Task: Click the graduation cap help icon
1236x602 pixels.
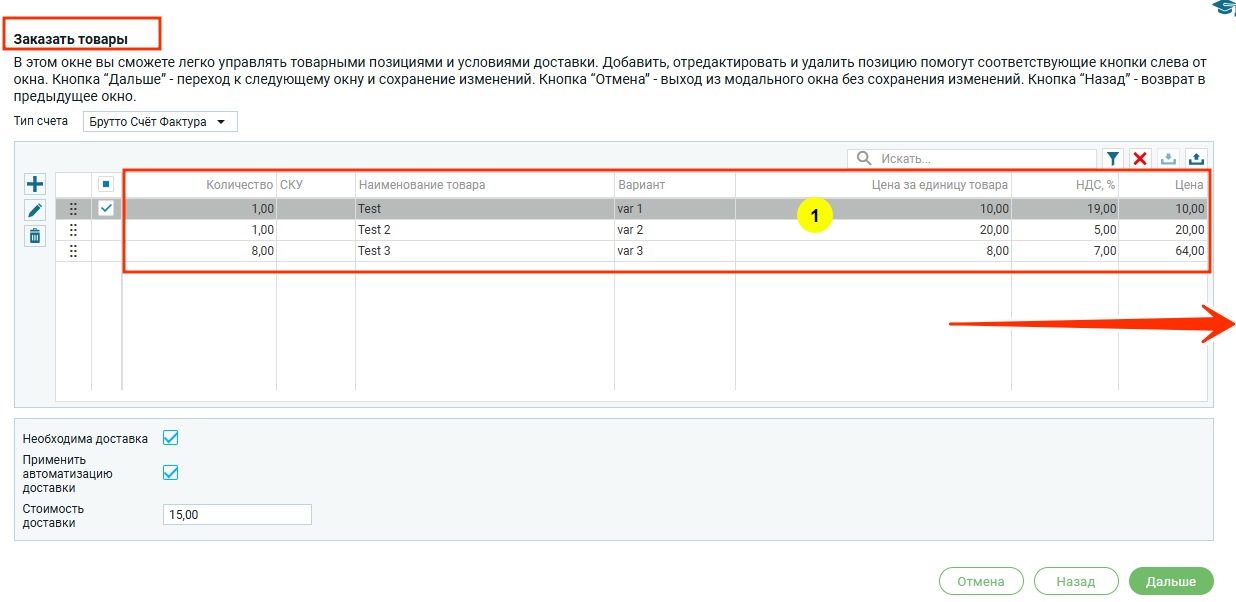Action: click(x=1223, y=8)
